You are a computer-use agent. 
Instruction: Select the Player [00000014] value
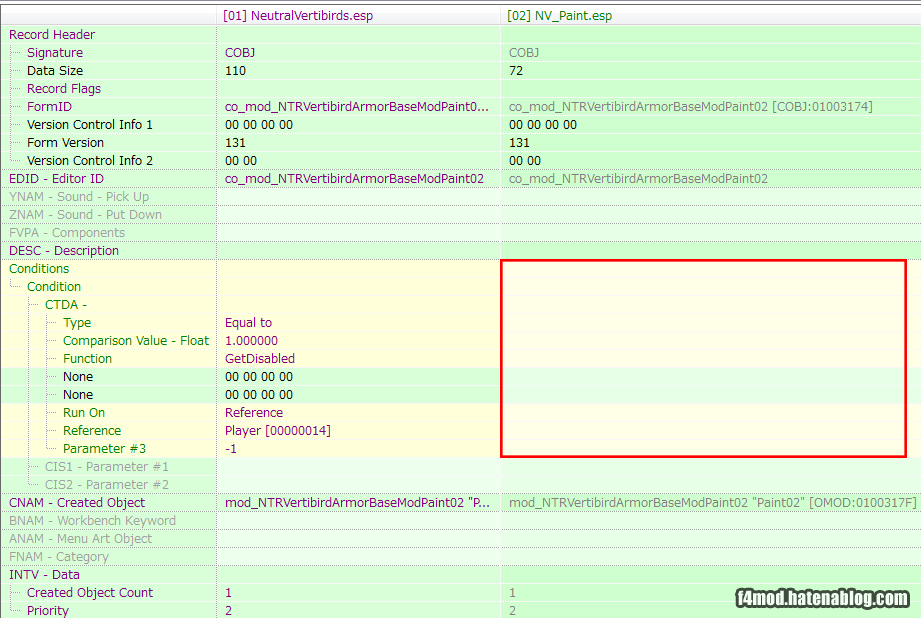click(277, 431)
